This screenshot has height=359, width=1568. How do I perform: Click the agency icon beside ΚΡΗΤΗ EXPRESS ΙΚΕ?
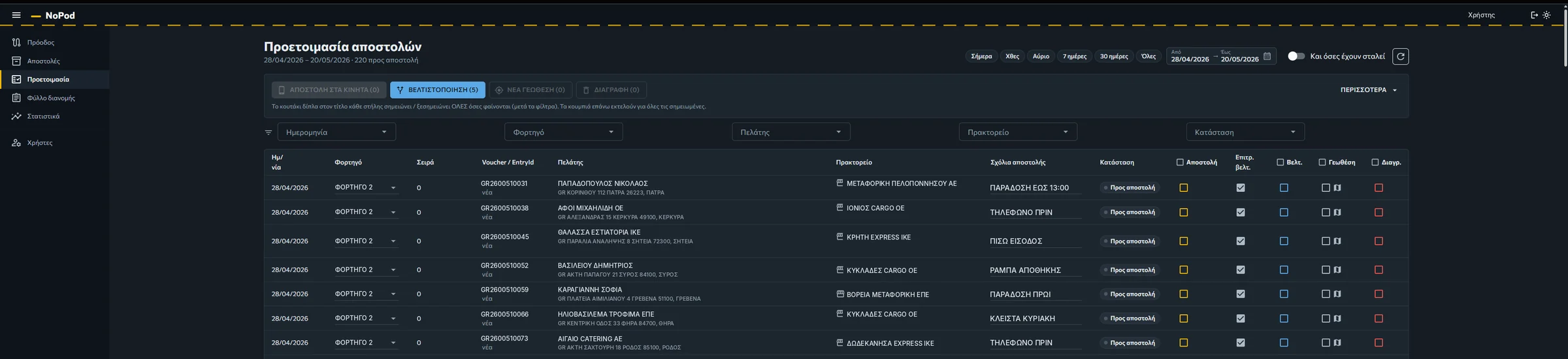pyautogui.click(x=840, y=237)
